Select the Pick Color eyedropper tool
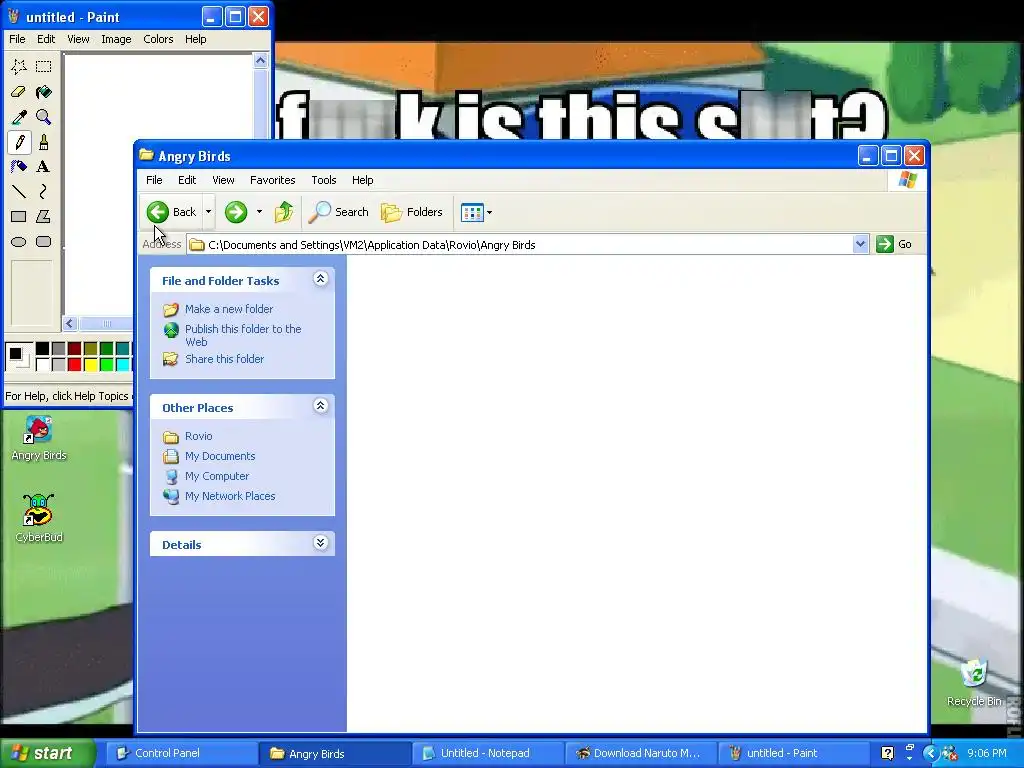This screenshot has width=1024, height=768. coord(19,117)
